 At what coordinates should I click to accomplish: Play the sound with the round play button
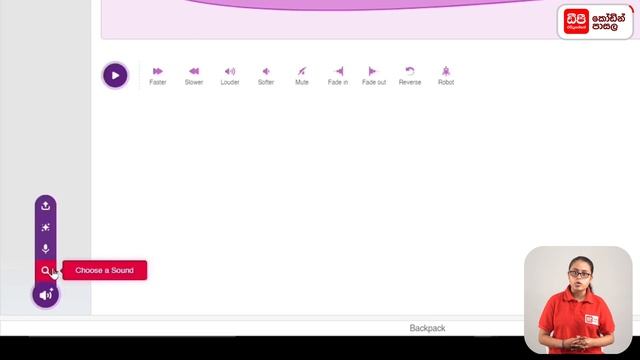tap(115, 76)
